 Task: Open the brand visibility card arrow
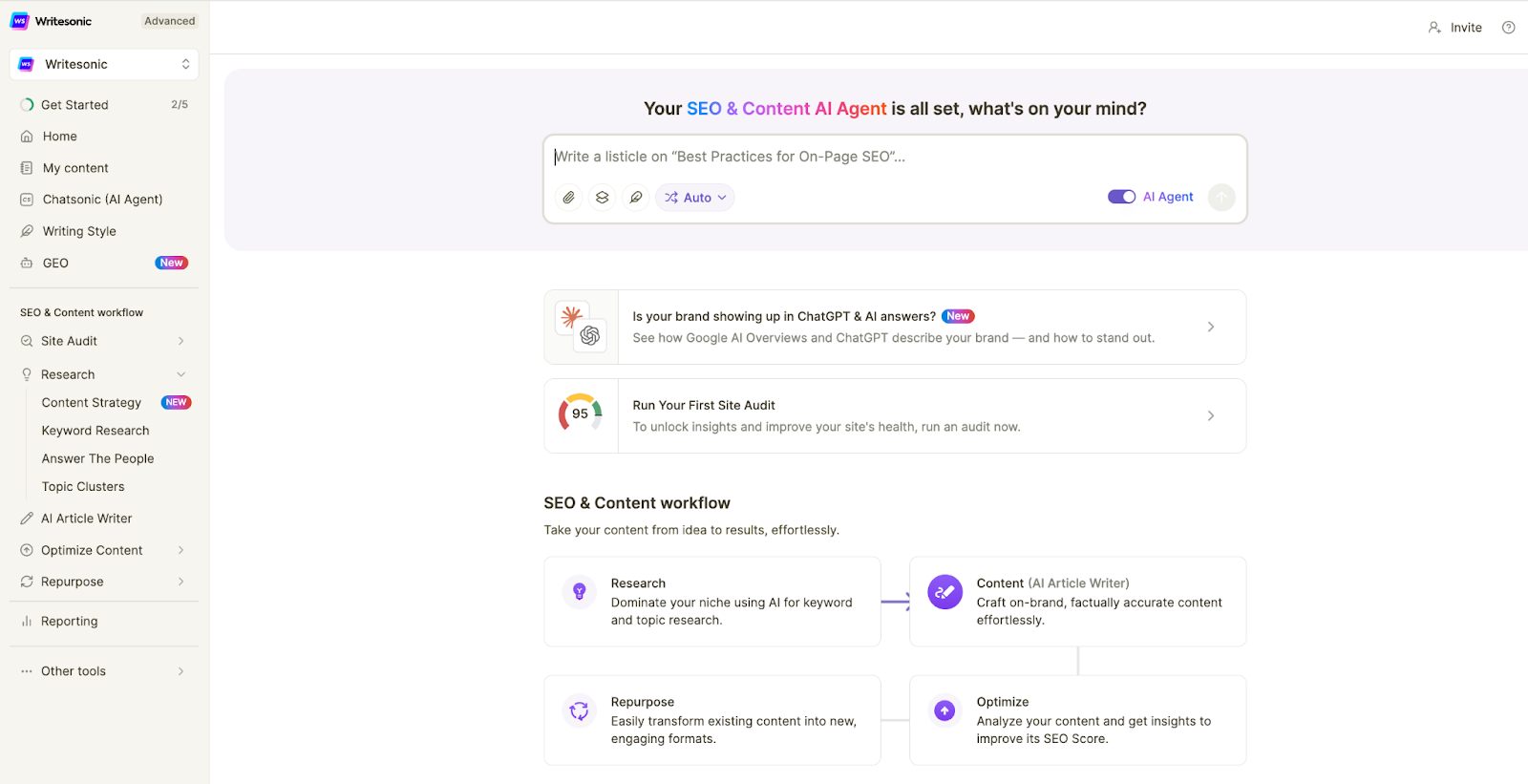point(1211,327)
